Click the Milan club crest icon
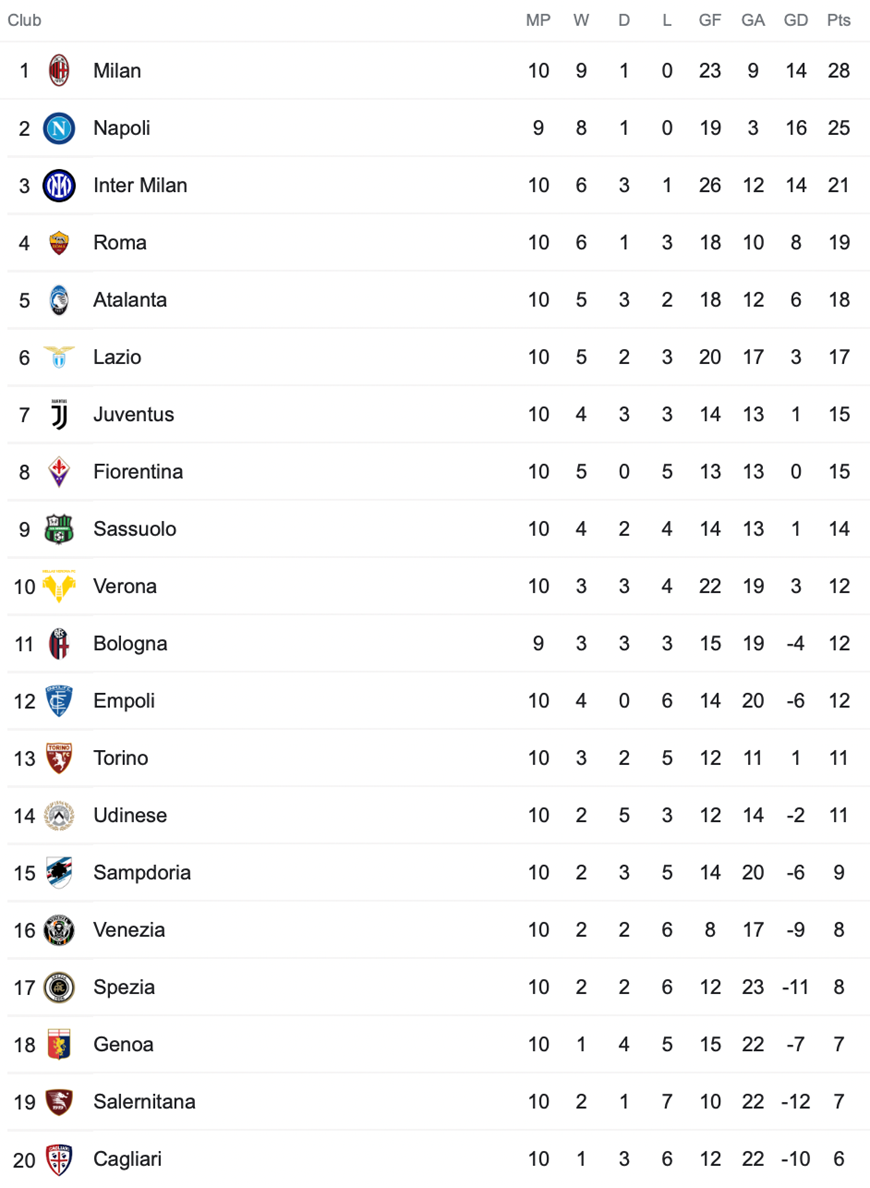Screen dimensions: 870x1188 59,70
